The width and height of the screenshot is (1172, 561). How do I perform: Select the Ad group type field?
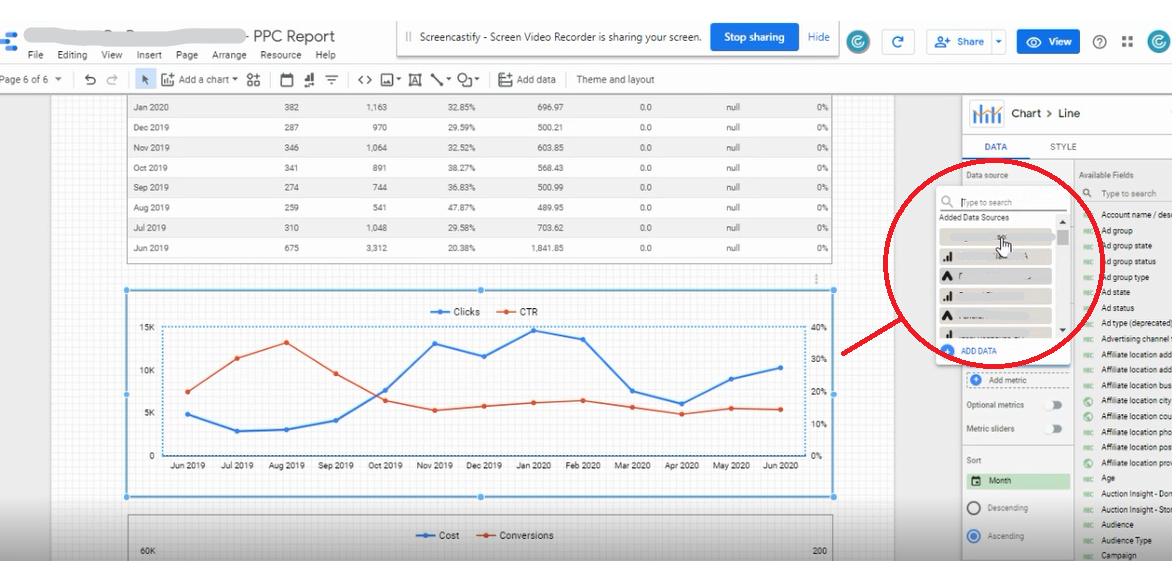click(x=1126, y=277)
